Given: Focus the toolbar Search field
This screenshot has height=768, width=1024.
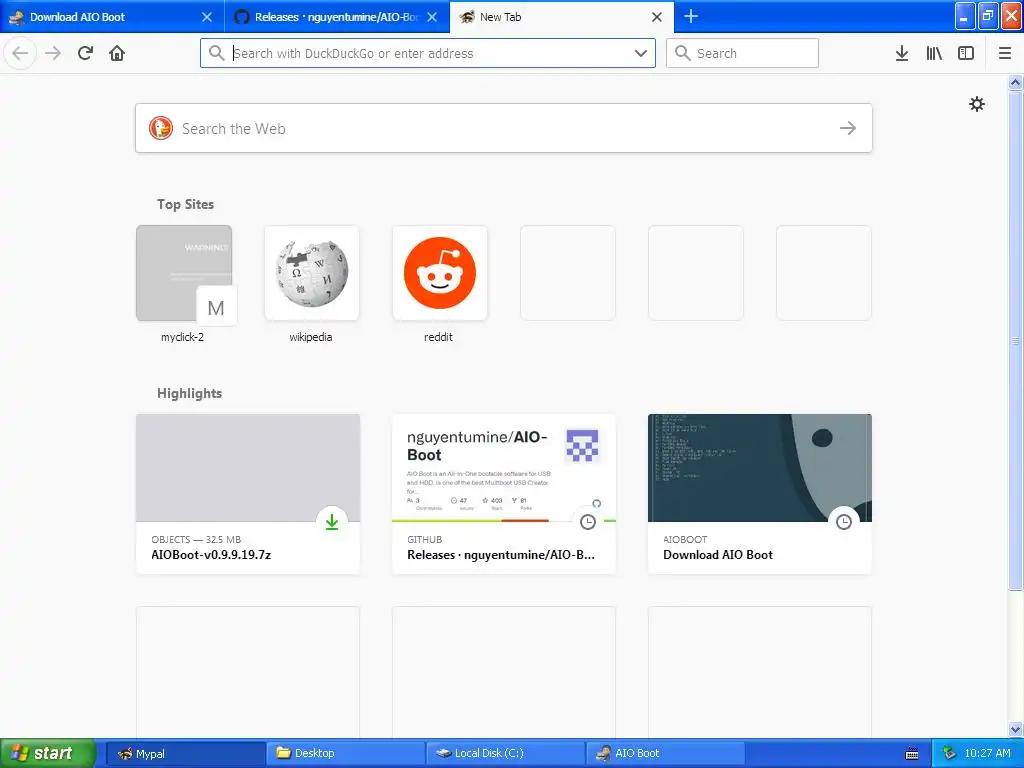Looking at the screenshot, I should tap(742, 53).
